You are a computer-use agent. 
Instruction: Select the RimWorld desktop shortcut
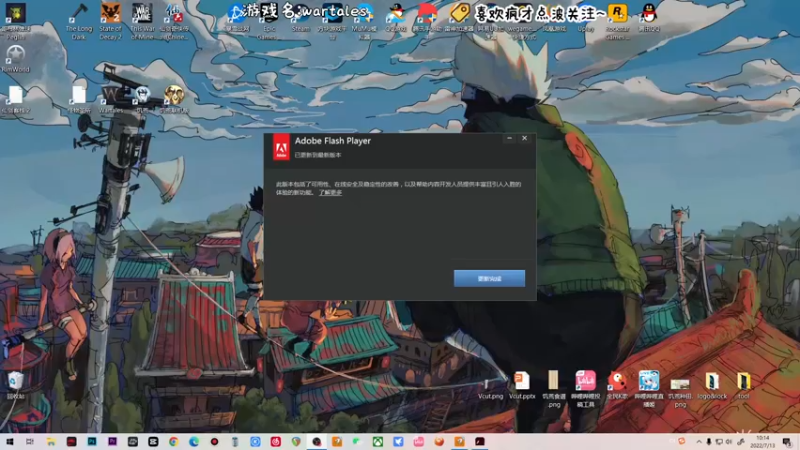point(15,59)
